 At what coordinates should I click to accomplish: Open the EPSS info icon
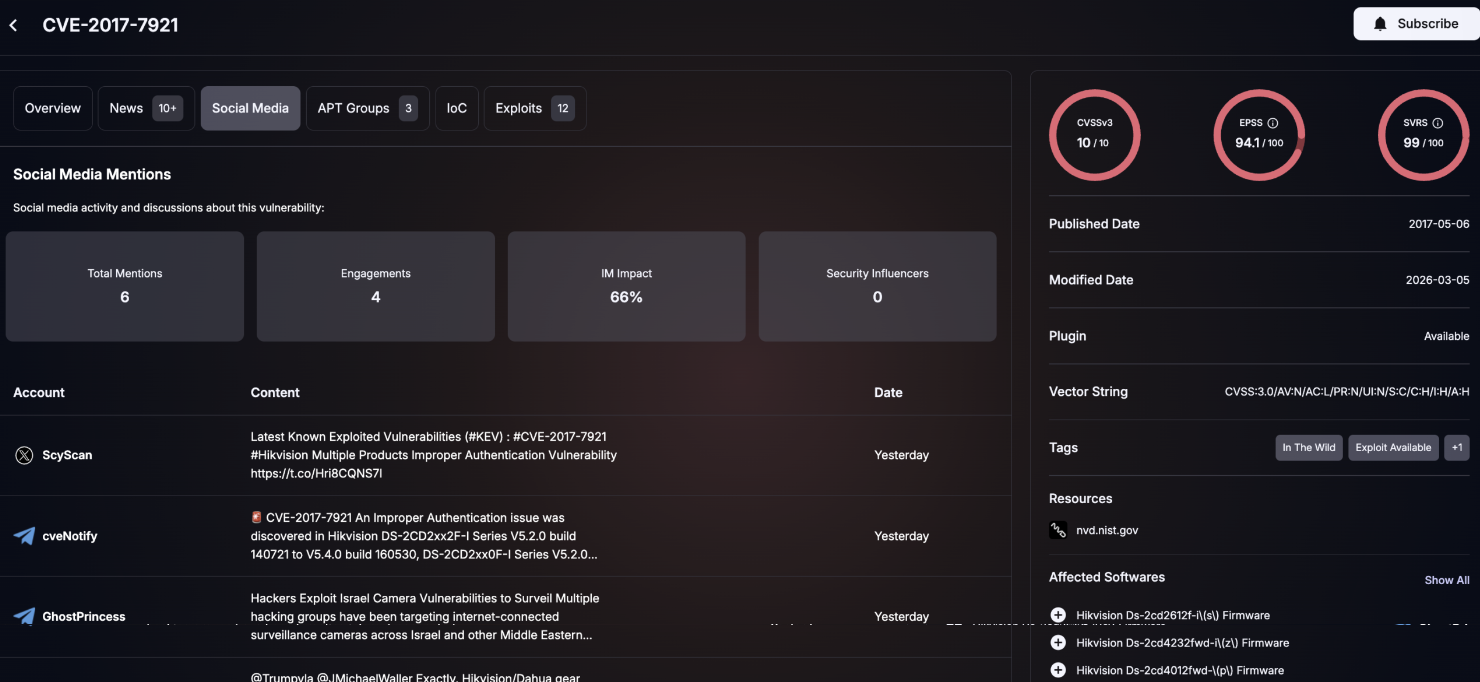pos(1273,123)
